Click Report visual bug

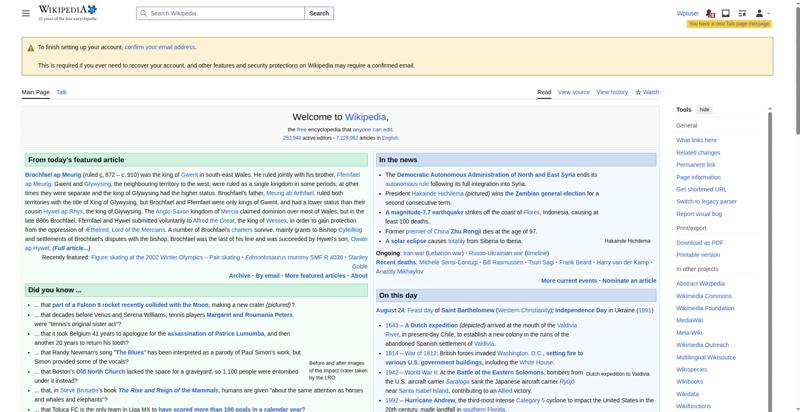click(699, 214)
